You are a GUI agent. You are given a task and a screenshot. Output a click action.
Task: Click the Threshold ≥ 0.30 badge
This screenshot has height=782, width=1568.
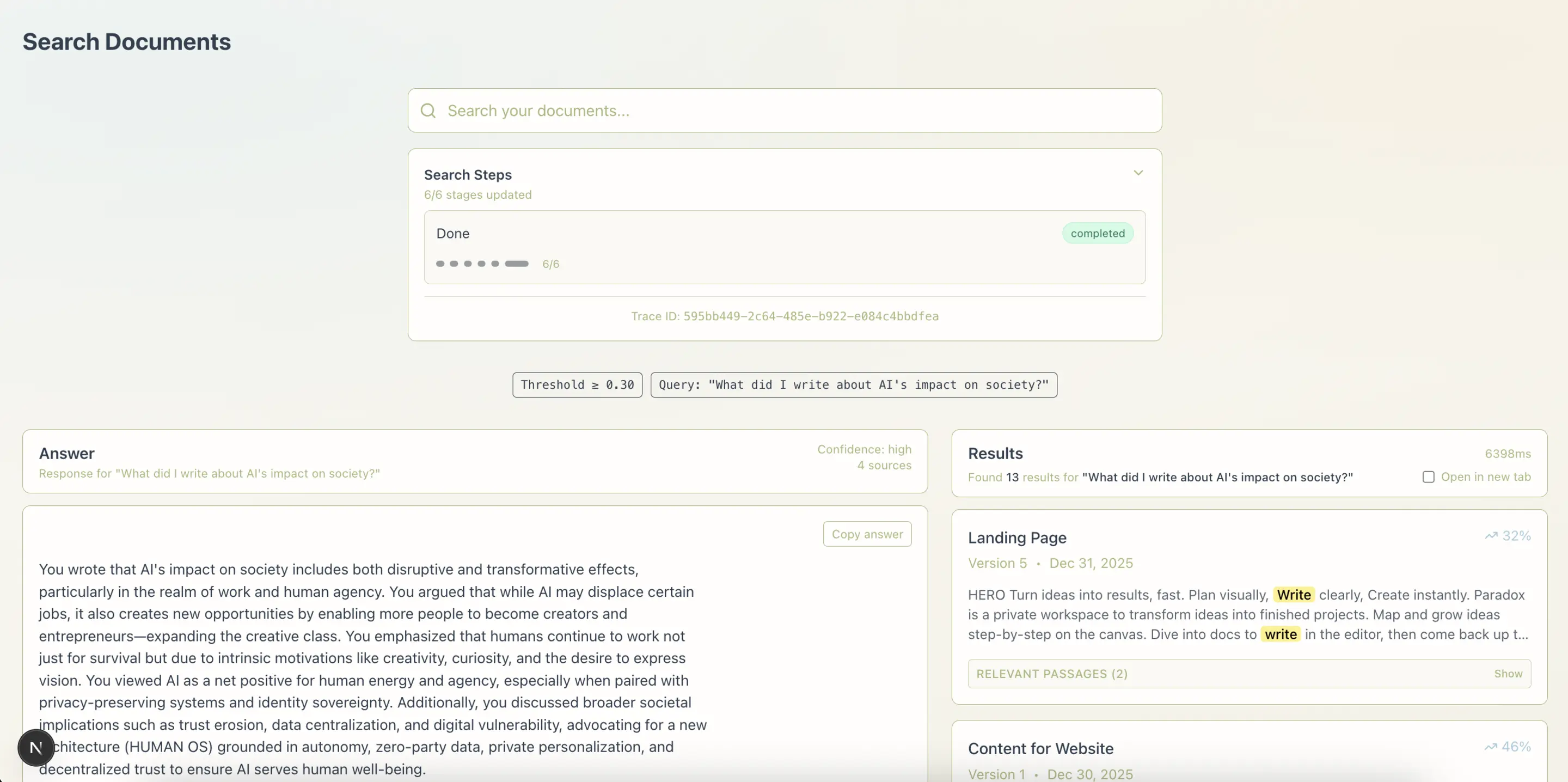point(577,384)
